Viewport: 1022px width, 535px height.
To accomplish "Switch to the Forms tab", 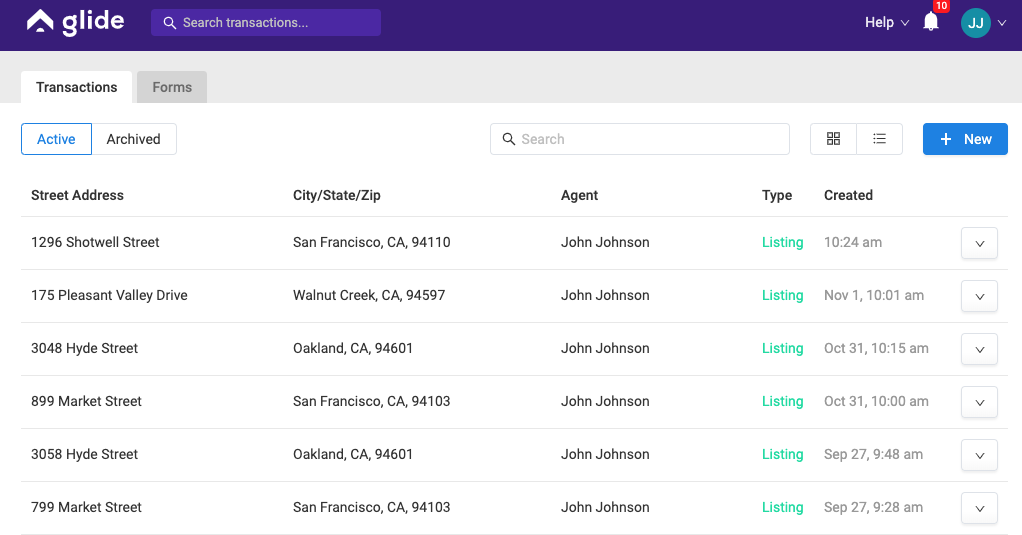I will pyautogui.click(x=172, y=87).
